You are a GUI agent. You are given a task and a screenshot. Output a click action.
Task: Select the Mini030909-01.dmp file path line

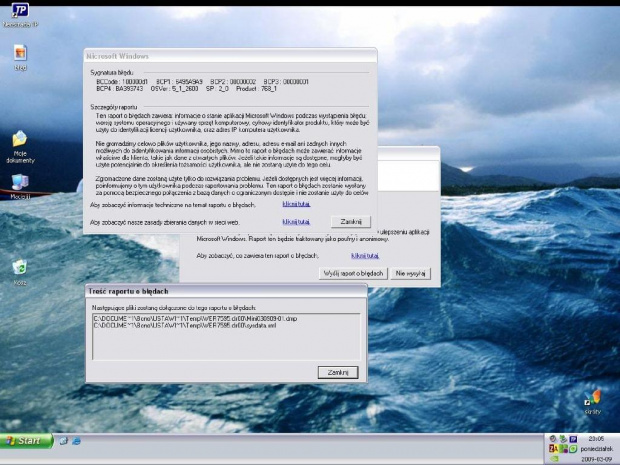click(x=195, y=318)
